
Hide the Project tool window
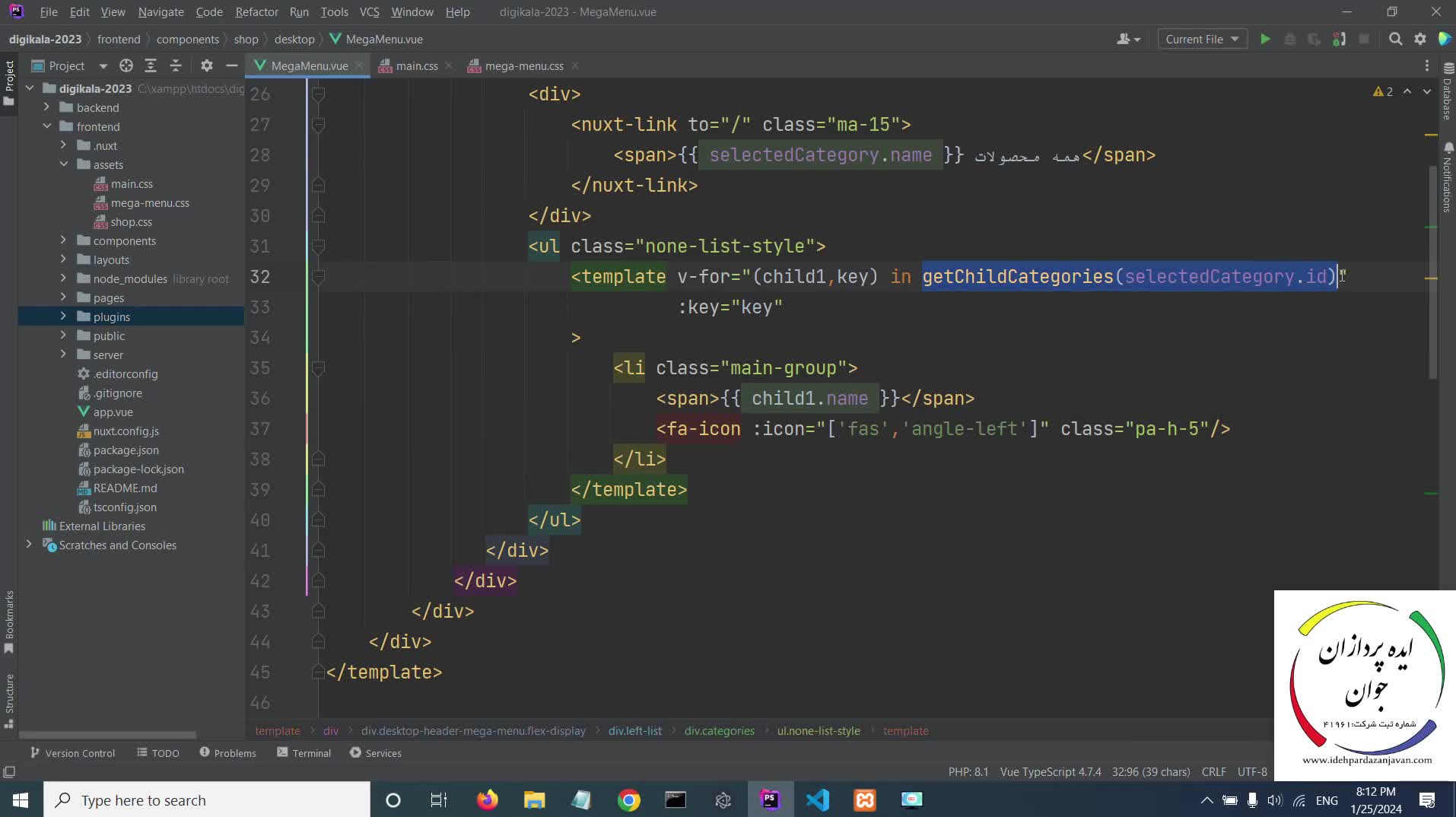(231, 65)
